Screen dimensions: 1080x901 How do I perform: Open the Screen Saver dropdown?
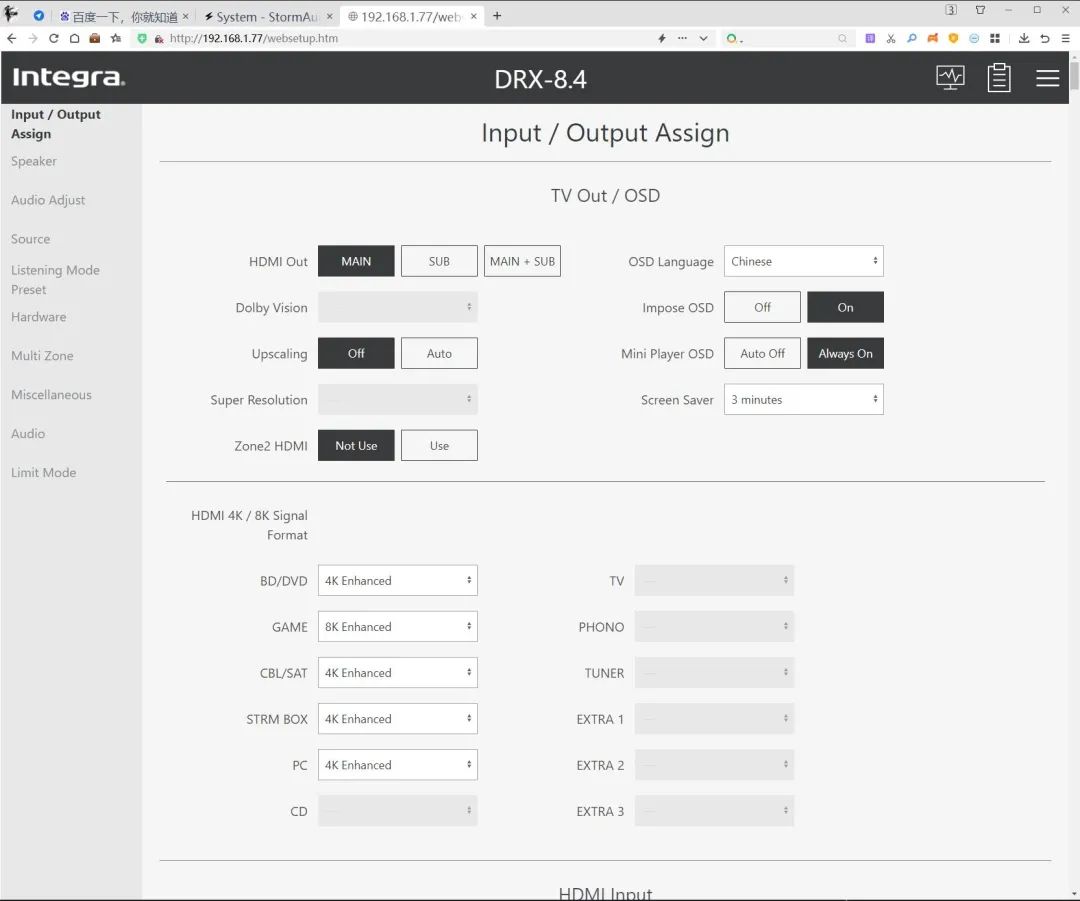tap(804, 400)
